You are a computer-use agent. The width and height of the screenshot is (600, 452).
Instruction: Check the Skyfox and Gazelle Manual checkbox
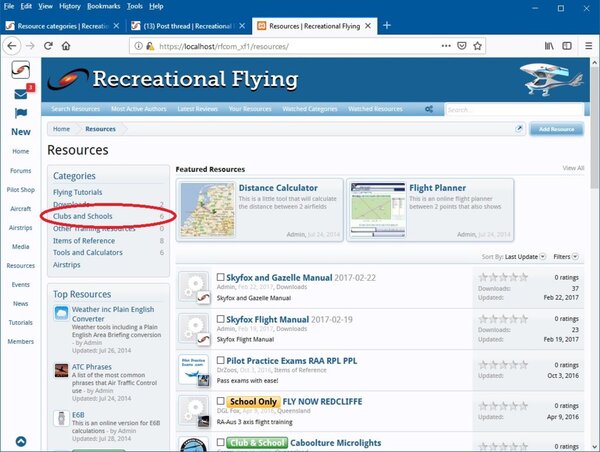(221, 277)
